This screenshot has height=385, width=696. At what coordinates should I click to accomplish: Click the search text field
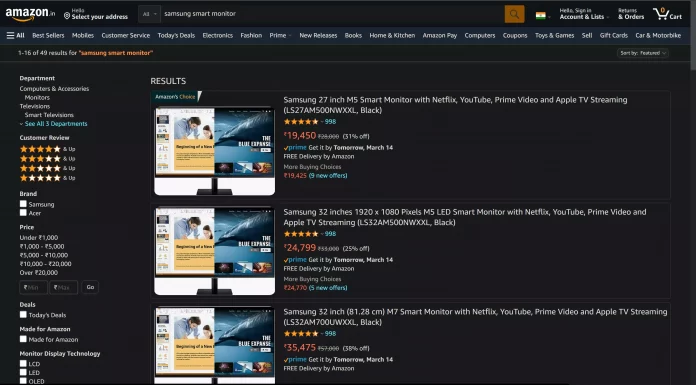[332, 14]
